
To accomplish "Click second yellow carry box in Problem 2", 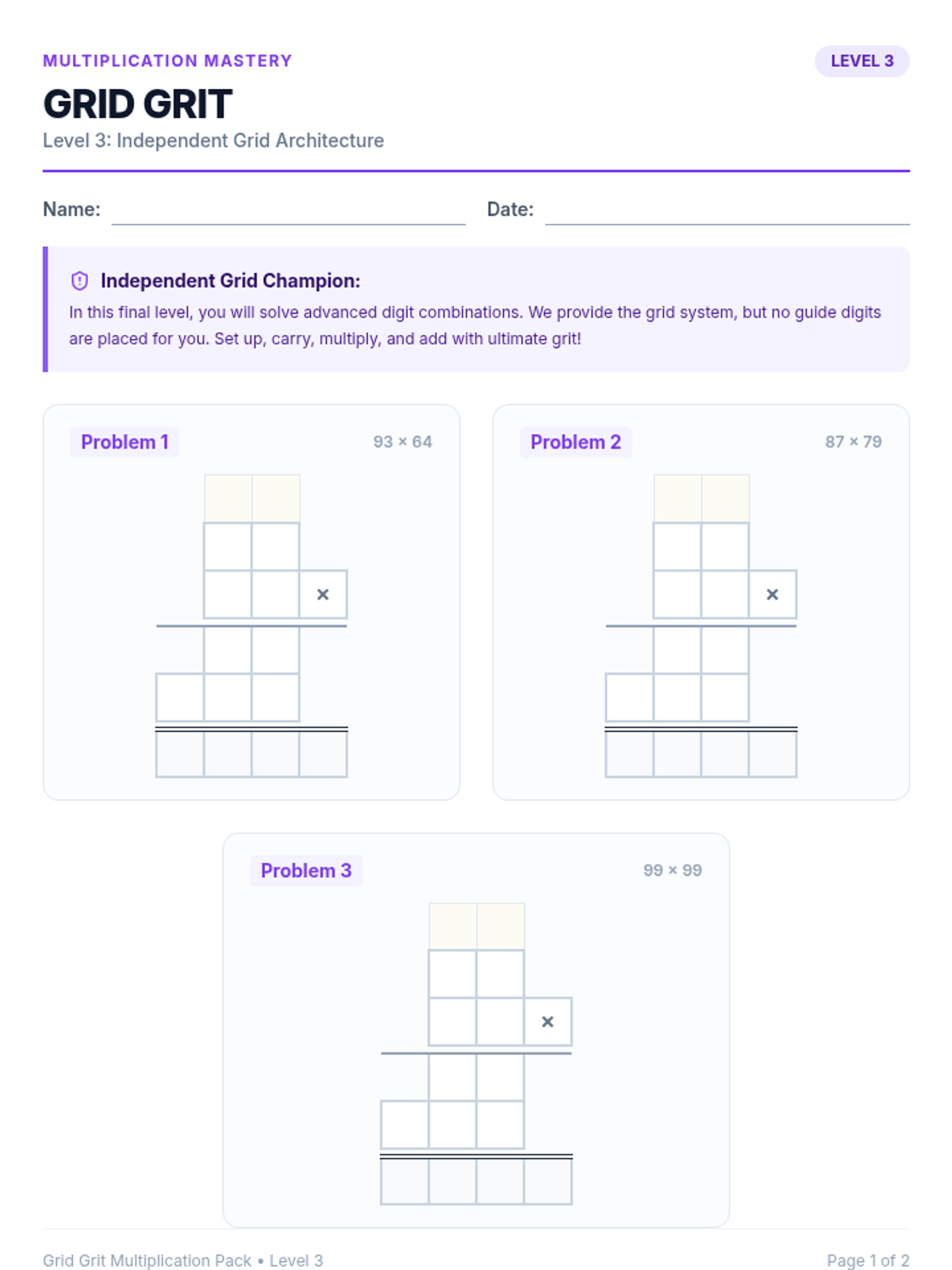I will (725, 498).
